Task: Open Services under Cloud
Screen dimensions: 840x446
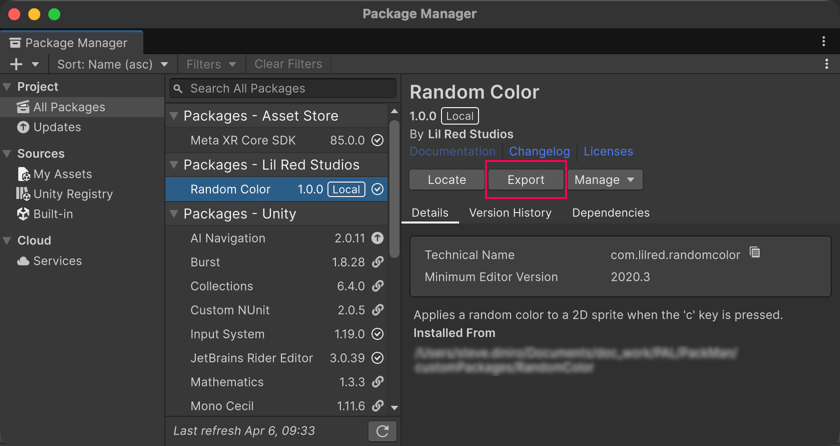Action: pos(82,261)
